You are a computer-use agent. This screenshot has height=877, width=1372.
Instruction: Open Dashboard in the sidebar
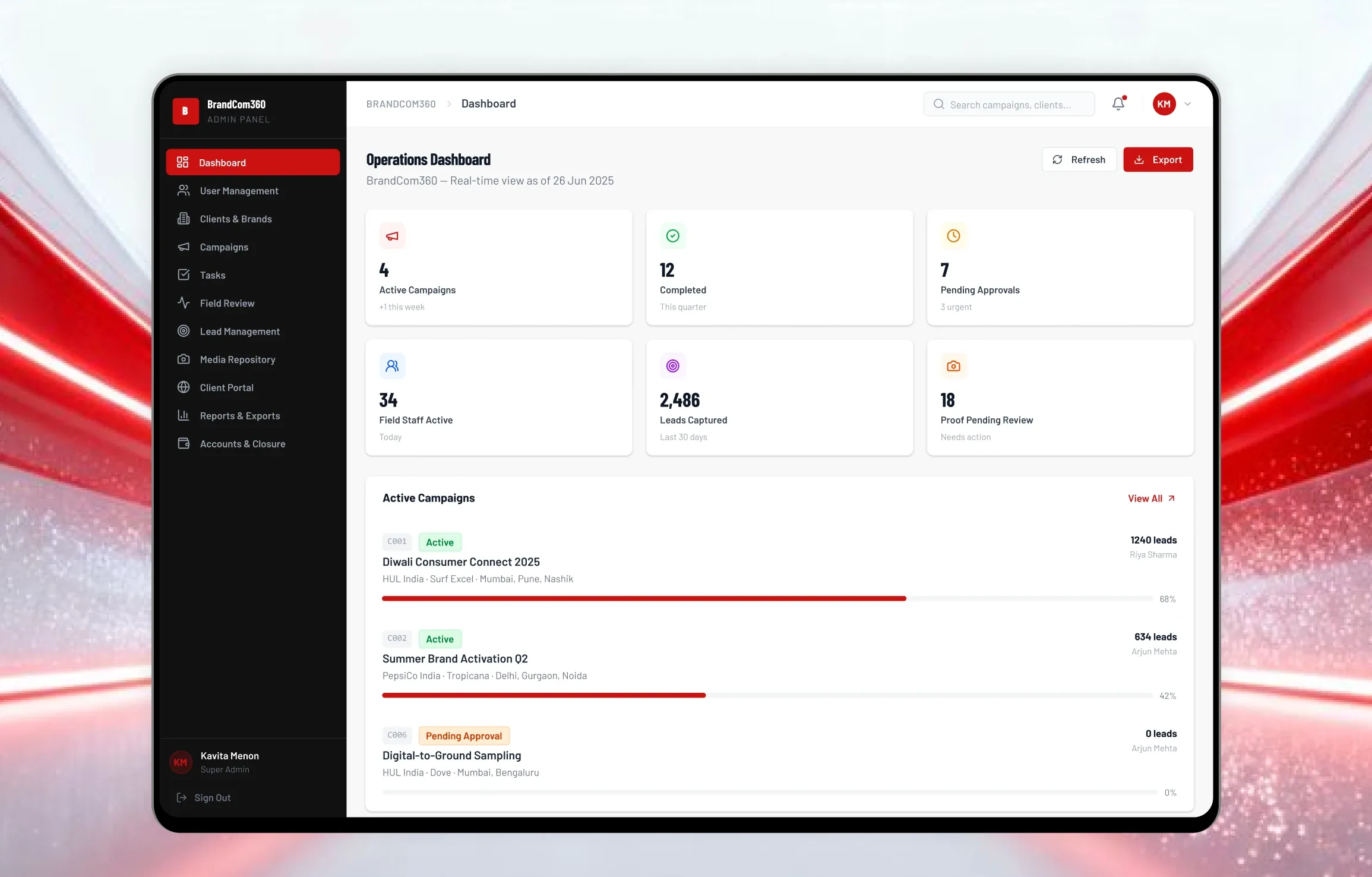click(x=253, y=162)
